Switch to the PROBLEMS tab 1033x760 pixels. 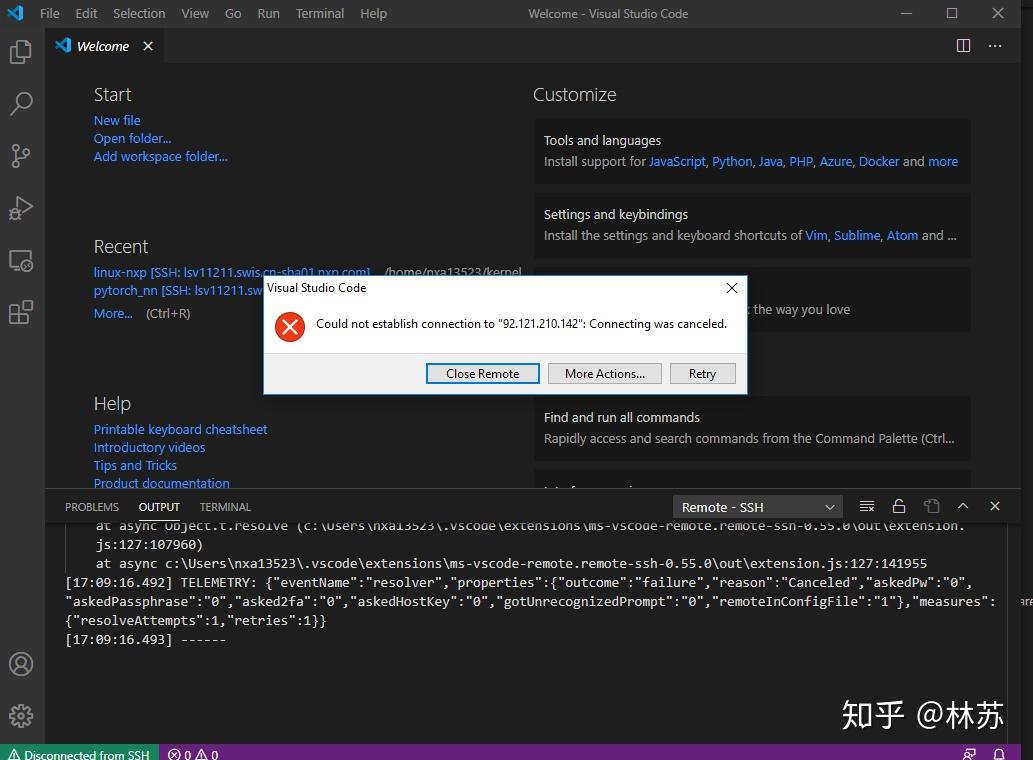tap(91, 506)
